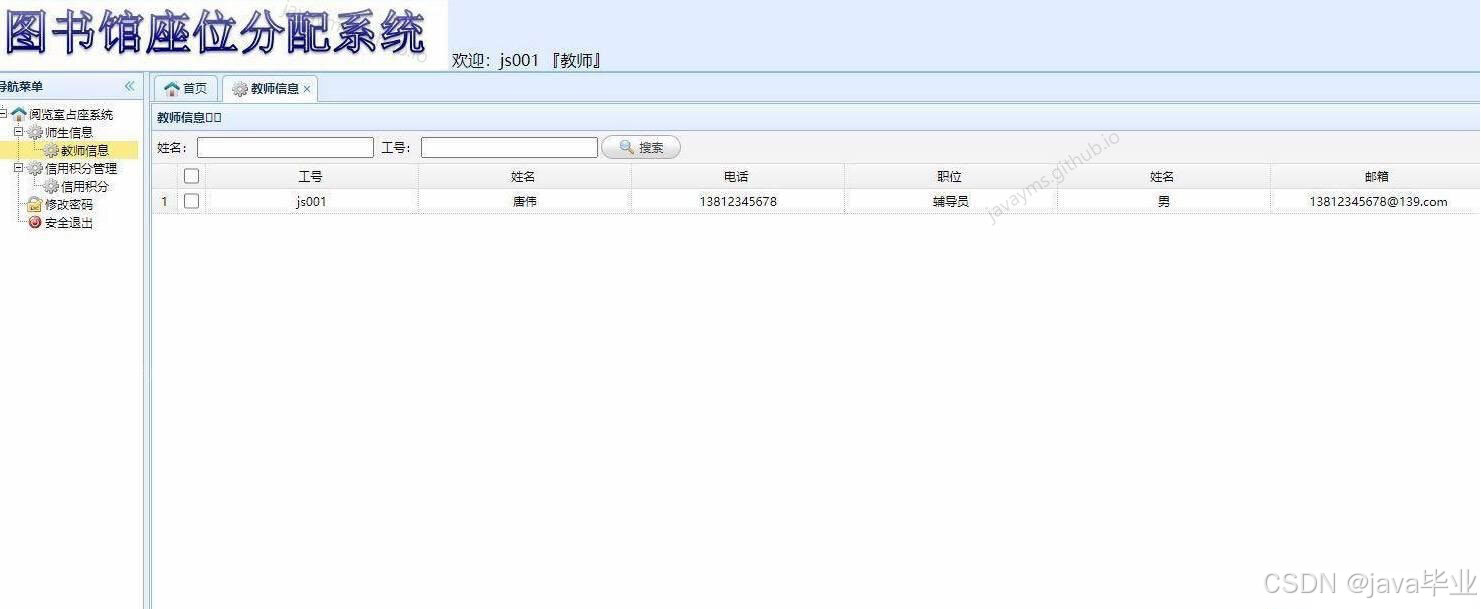This screenshot has width=1481, height=609.
Task: Click the home icon on 首页 tab
Action: 171,89
